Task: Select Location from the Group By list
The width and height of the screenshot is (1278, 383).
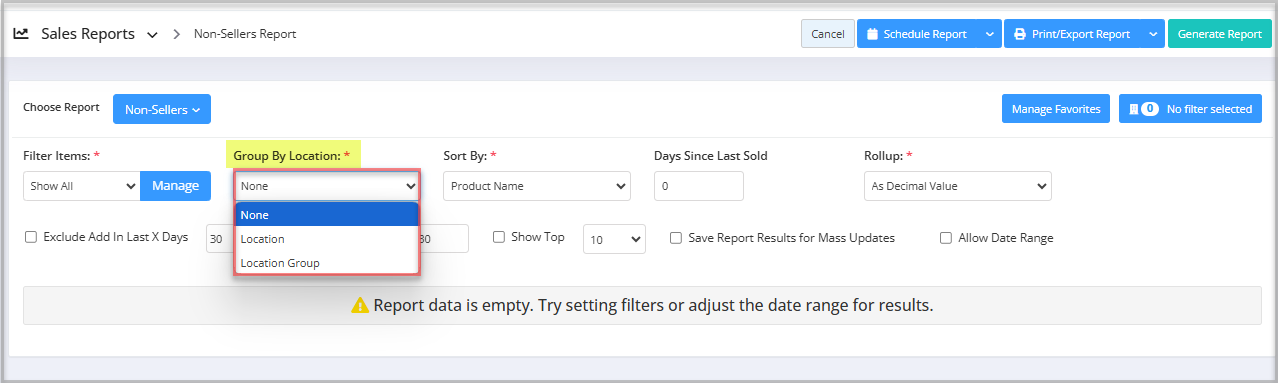Action: tap(326, 239)
